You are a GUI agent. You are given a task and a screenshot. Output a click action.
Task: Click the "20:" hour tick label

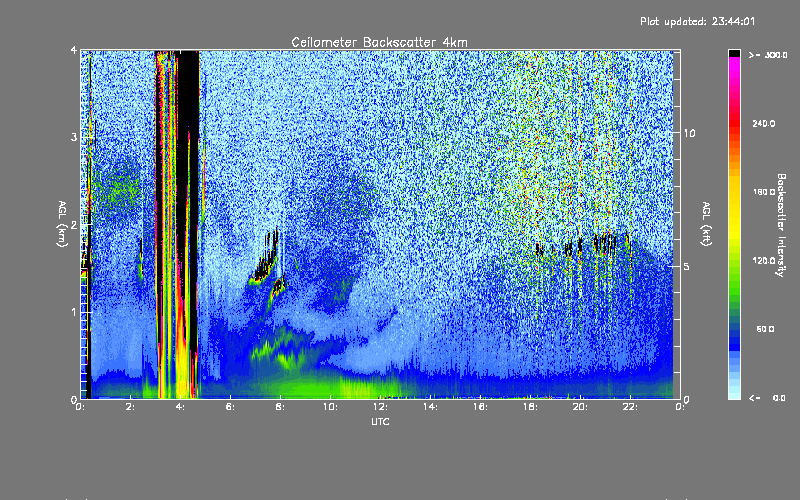click(581, 407)
